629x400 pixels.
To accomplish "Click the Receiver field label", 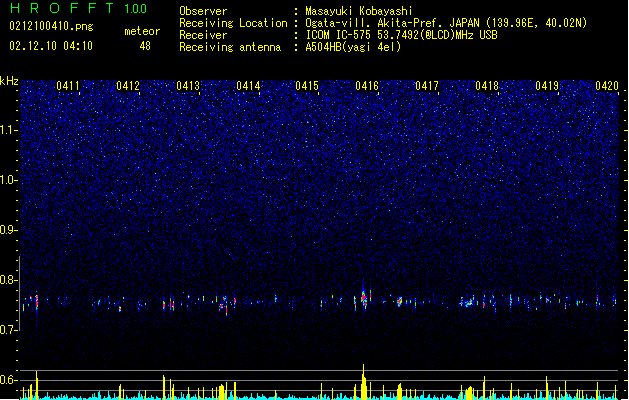I will click(203, 35).
